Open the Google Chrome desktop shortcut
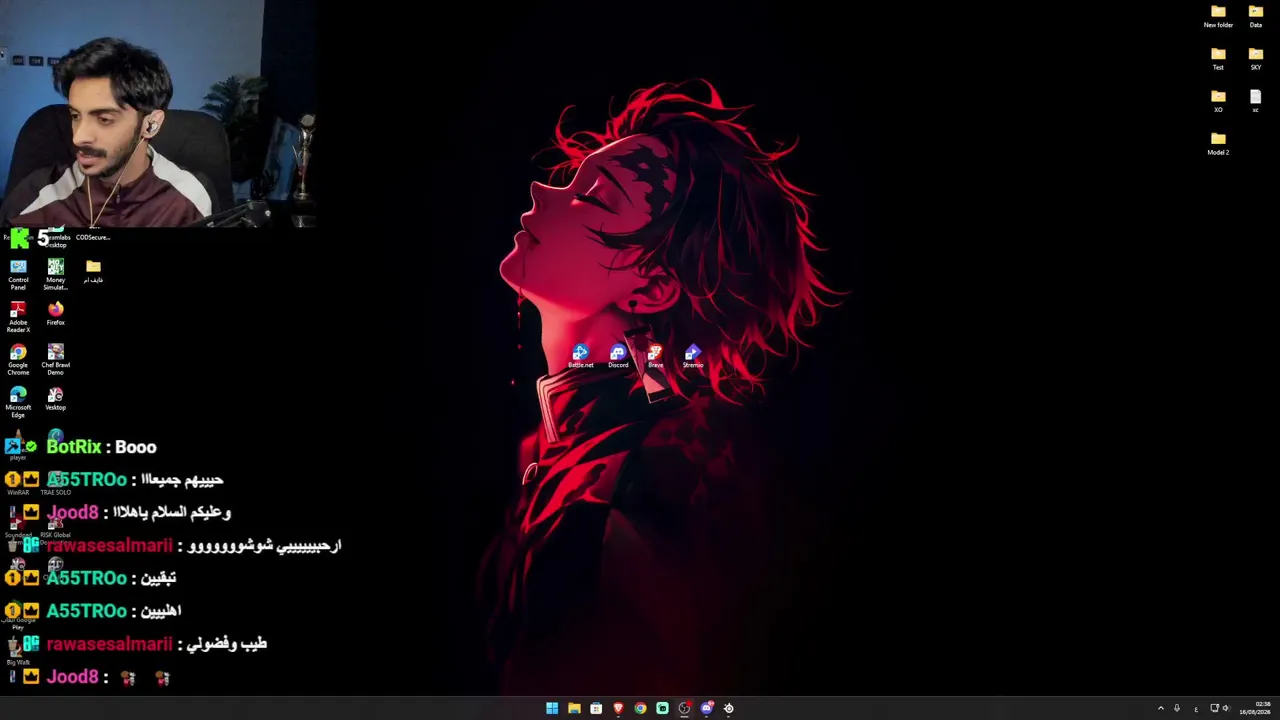 pyautogui.click(x=18, y=360)
